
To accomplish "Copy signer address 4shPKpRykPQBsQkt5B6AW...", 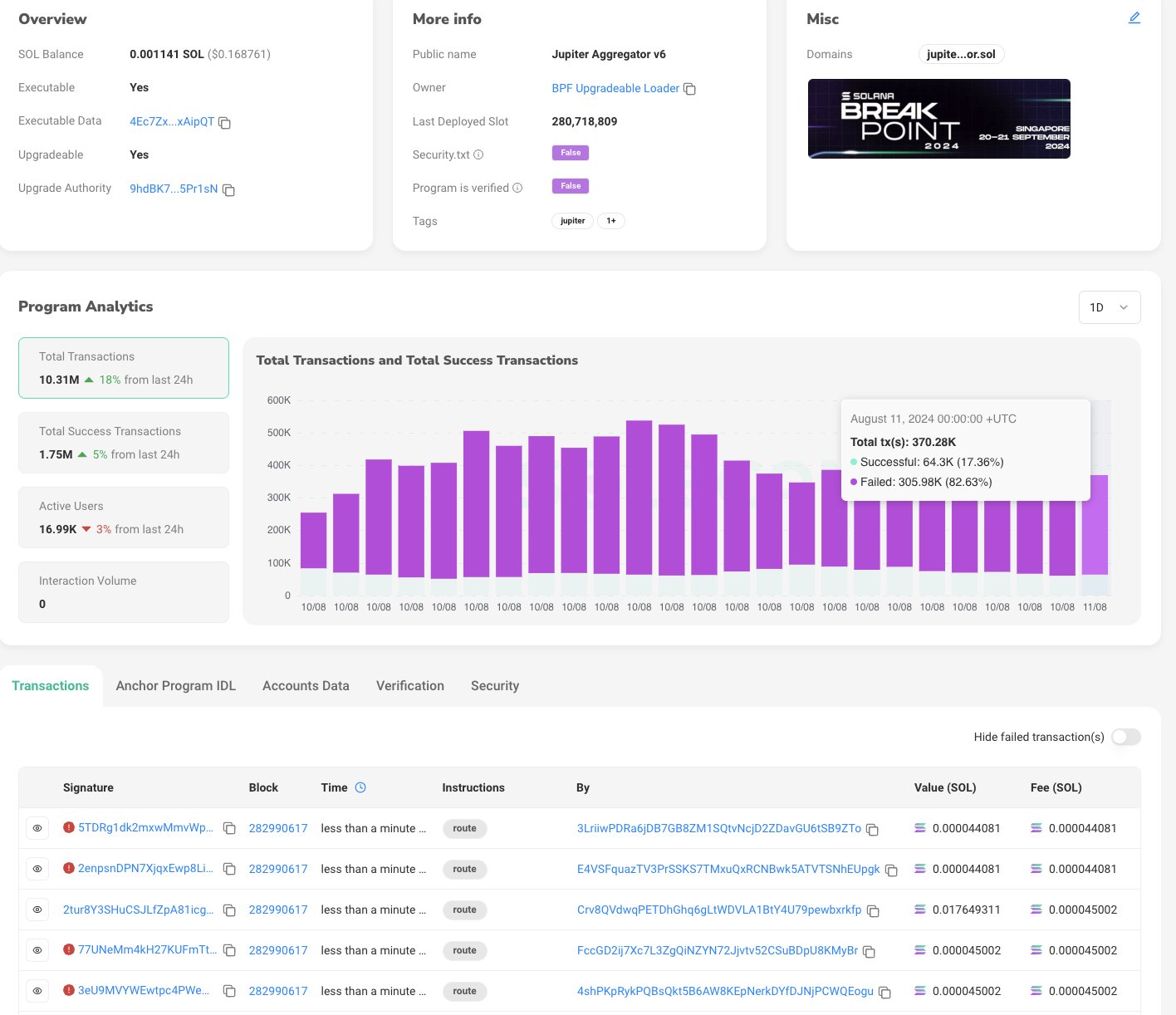I will pyautogui.click(x=884, y=993).
